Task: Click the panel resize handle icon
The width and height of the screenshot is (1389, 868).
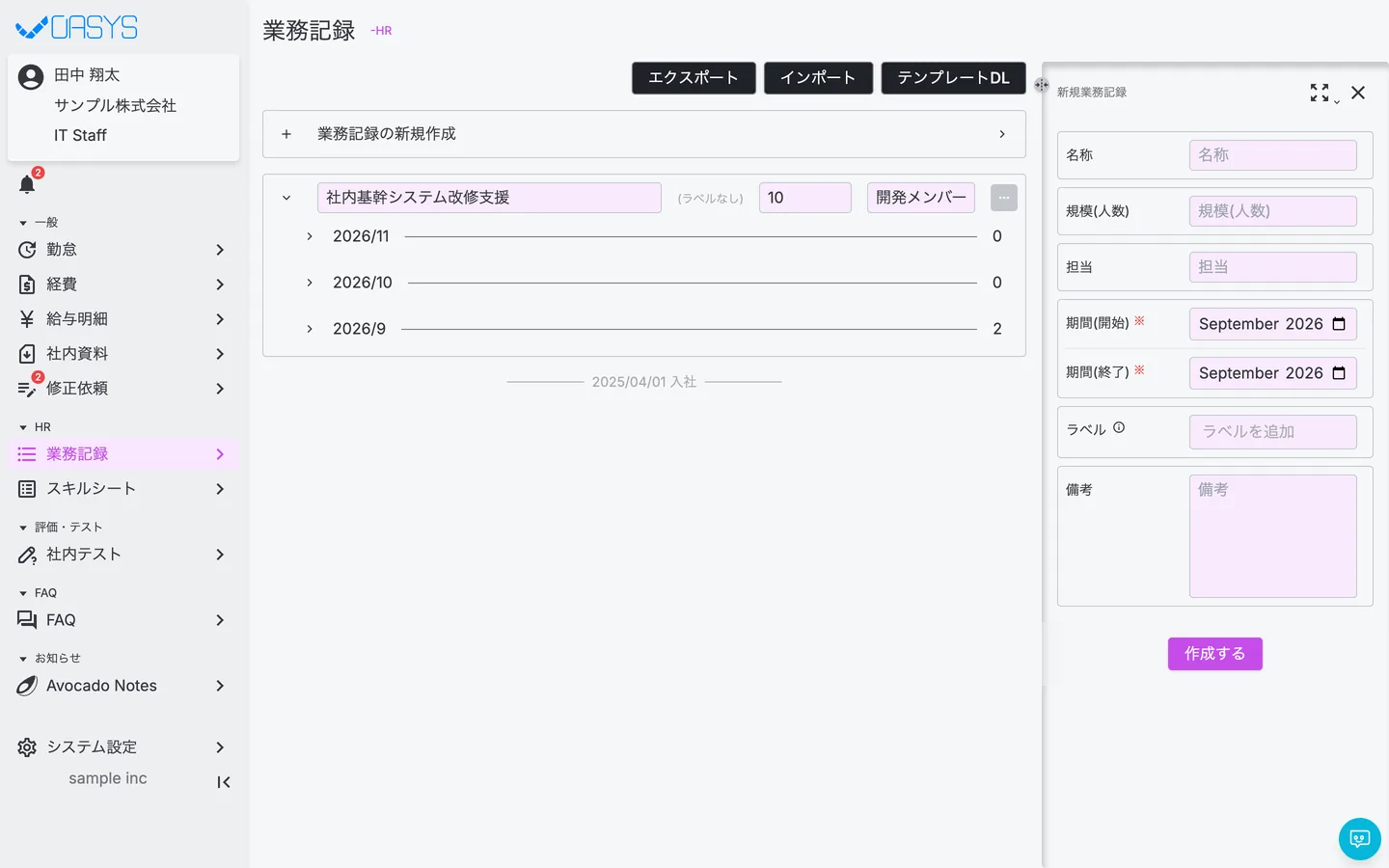Action: coord(1042,85)
